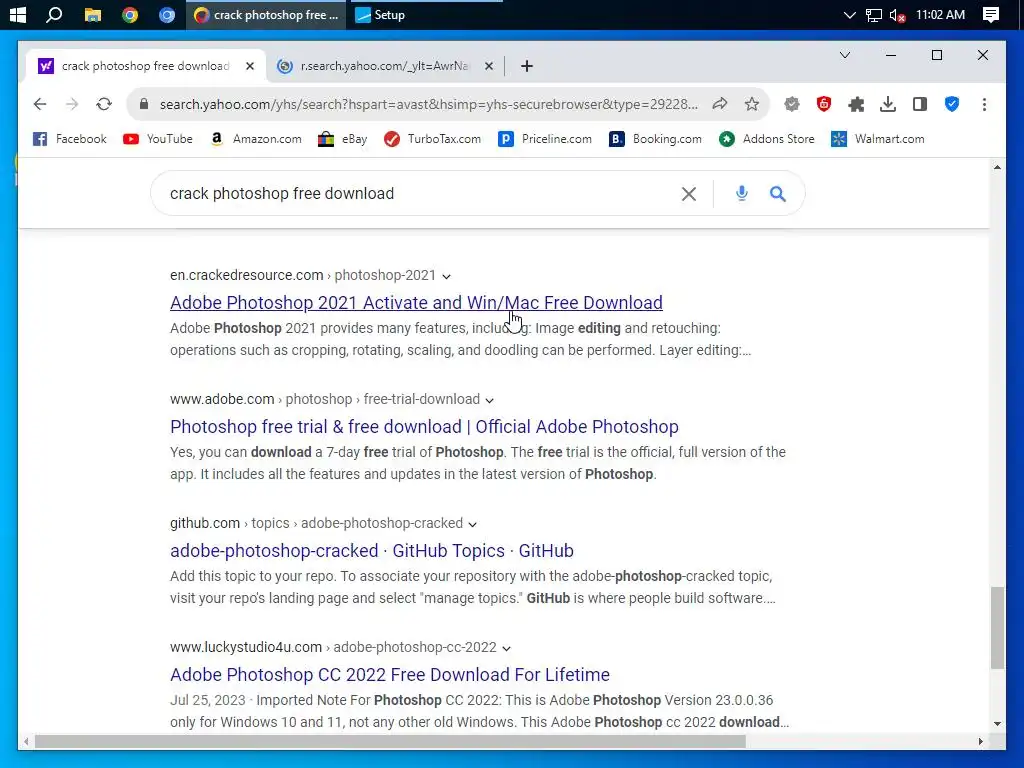View site security lock info
This screenshot has width=1024, height=768.
(144, 104)
